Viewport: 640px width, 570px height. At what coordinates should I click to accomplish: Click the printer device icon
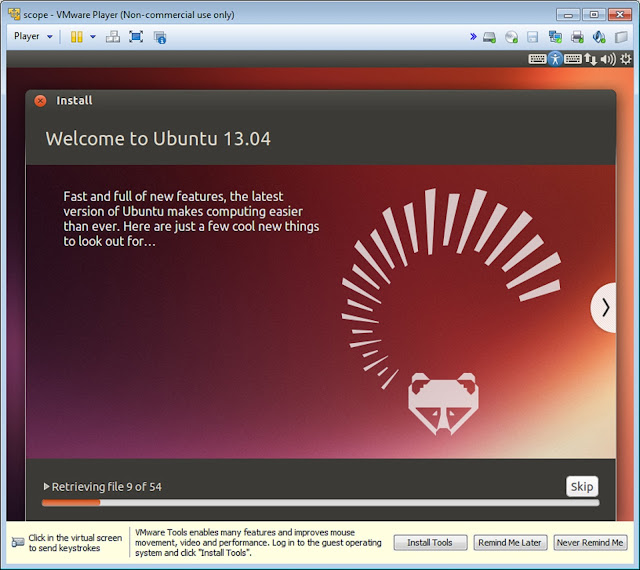577,37
